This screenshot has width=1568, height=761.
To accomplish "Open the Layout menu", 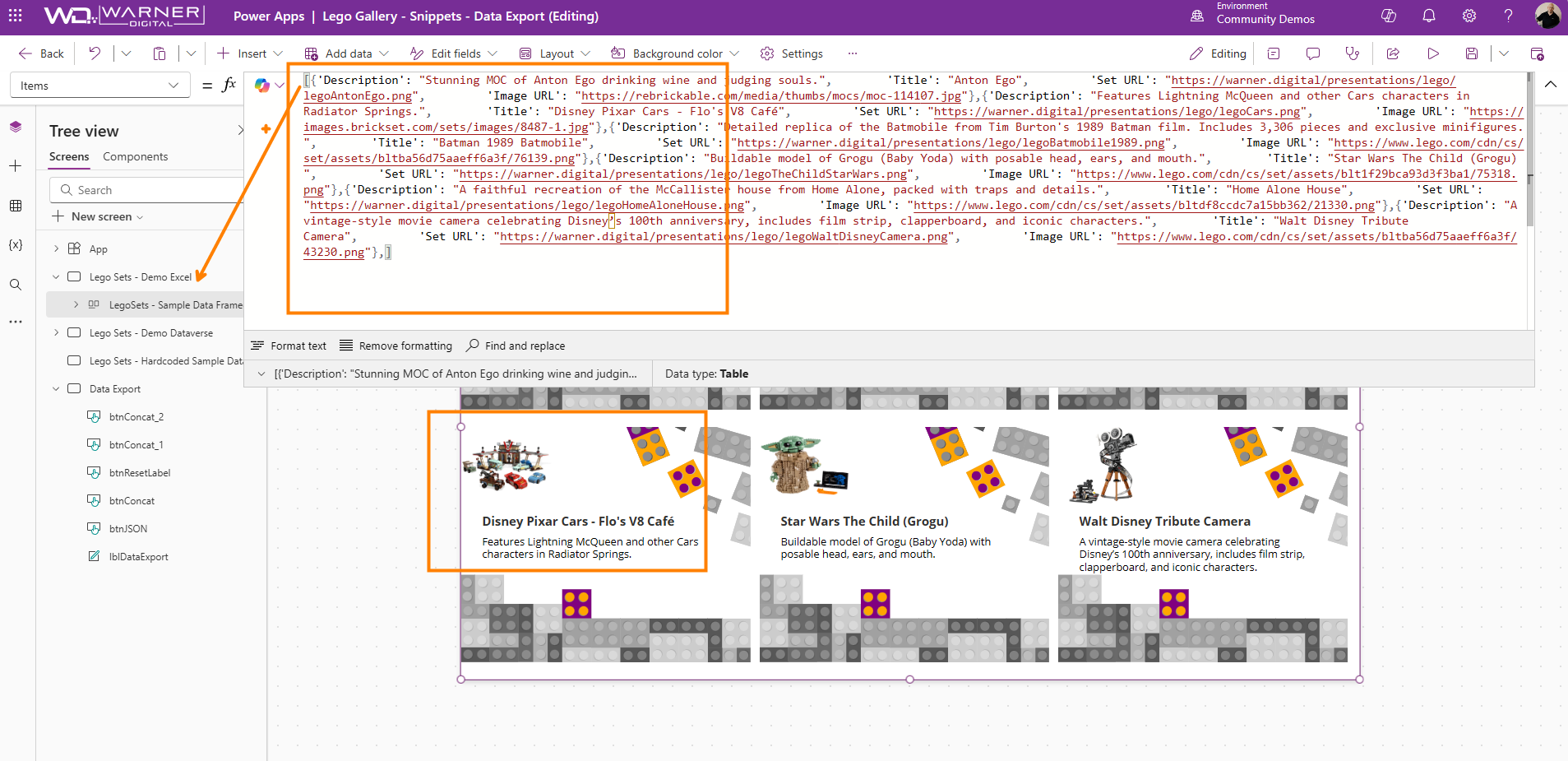I will coord(555,53).
